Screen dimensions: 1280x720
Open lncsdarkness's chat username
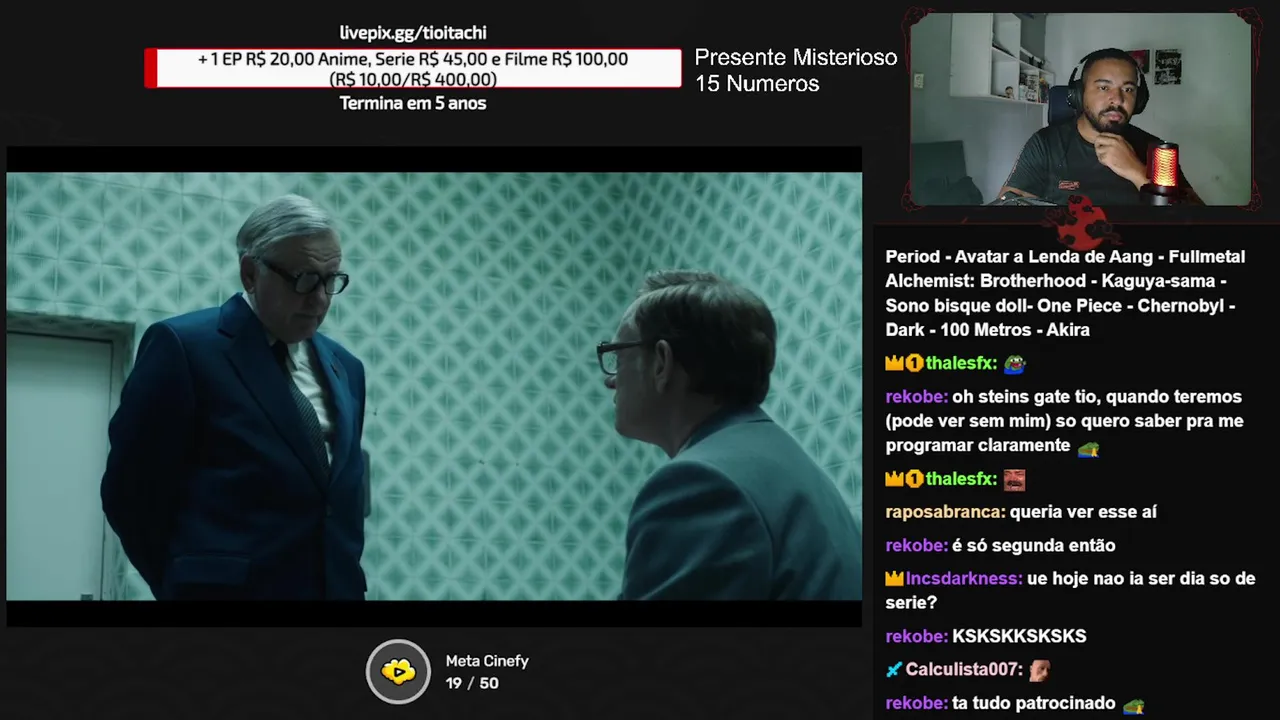click(x=964, y=579)
